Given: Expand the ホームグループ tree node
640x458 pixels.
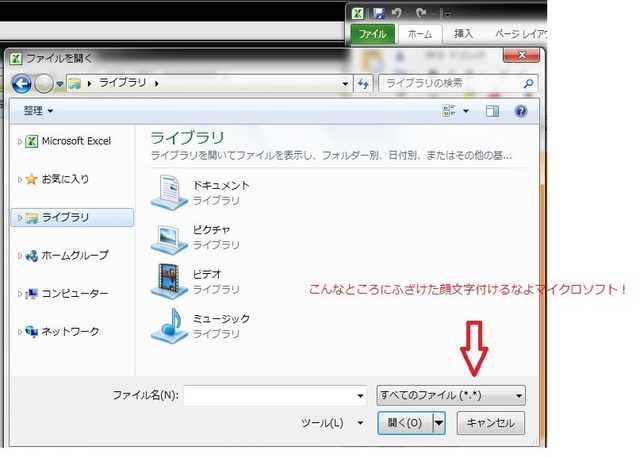Looking at the screenshot, I should 20,256.
